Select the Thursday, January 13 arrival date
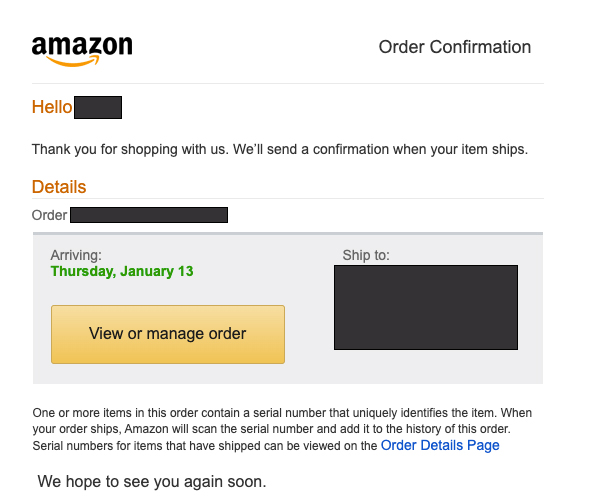This screenshot has height=500, width=595. 122,271
